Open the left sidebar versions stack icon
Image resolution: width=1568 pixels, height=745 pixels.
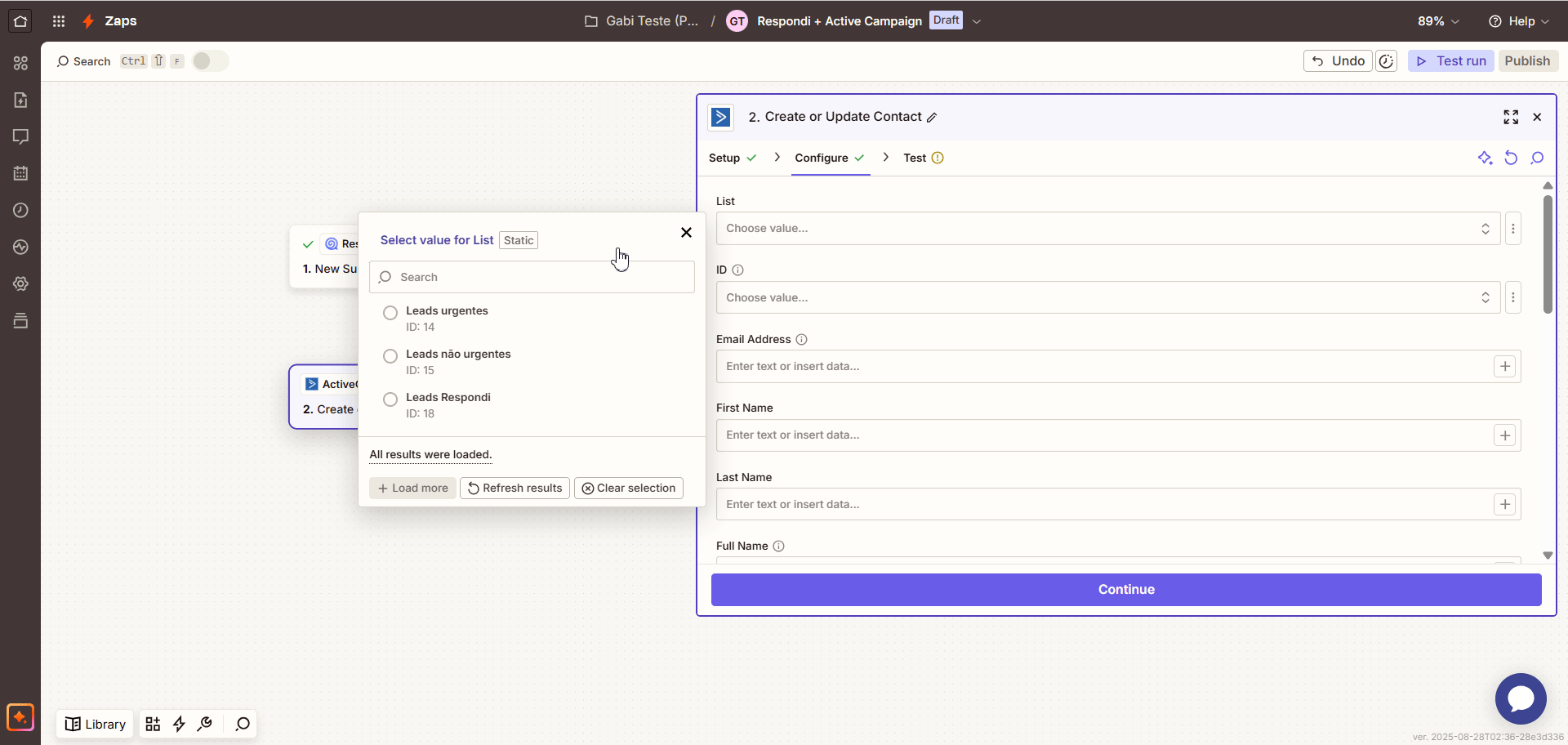(x=20, y=320)
